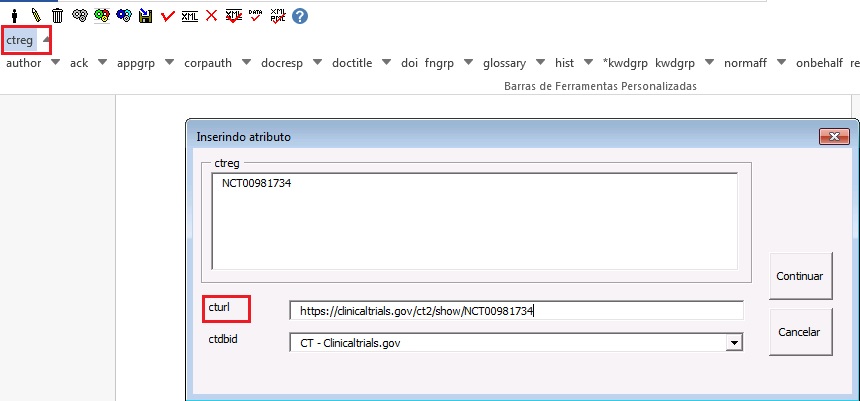Click the red X icon in toolbar
The width and height of the screenshot is (860, 401).
pyautogui.click(x=211, y=16)
